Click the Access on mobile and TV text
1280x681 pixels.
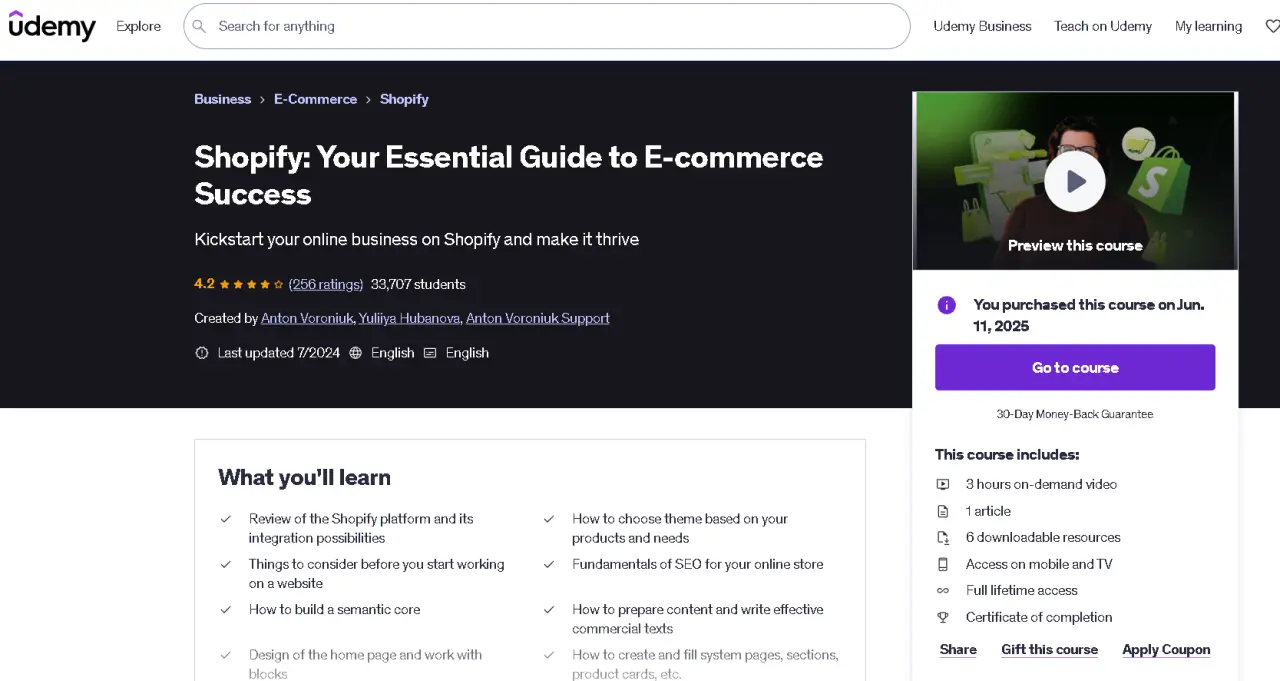point(1039,564)
